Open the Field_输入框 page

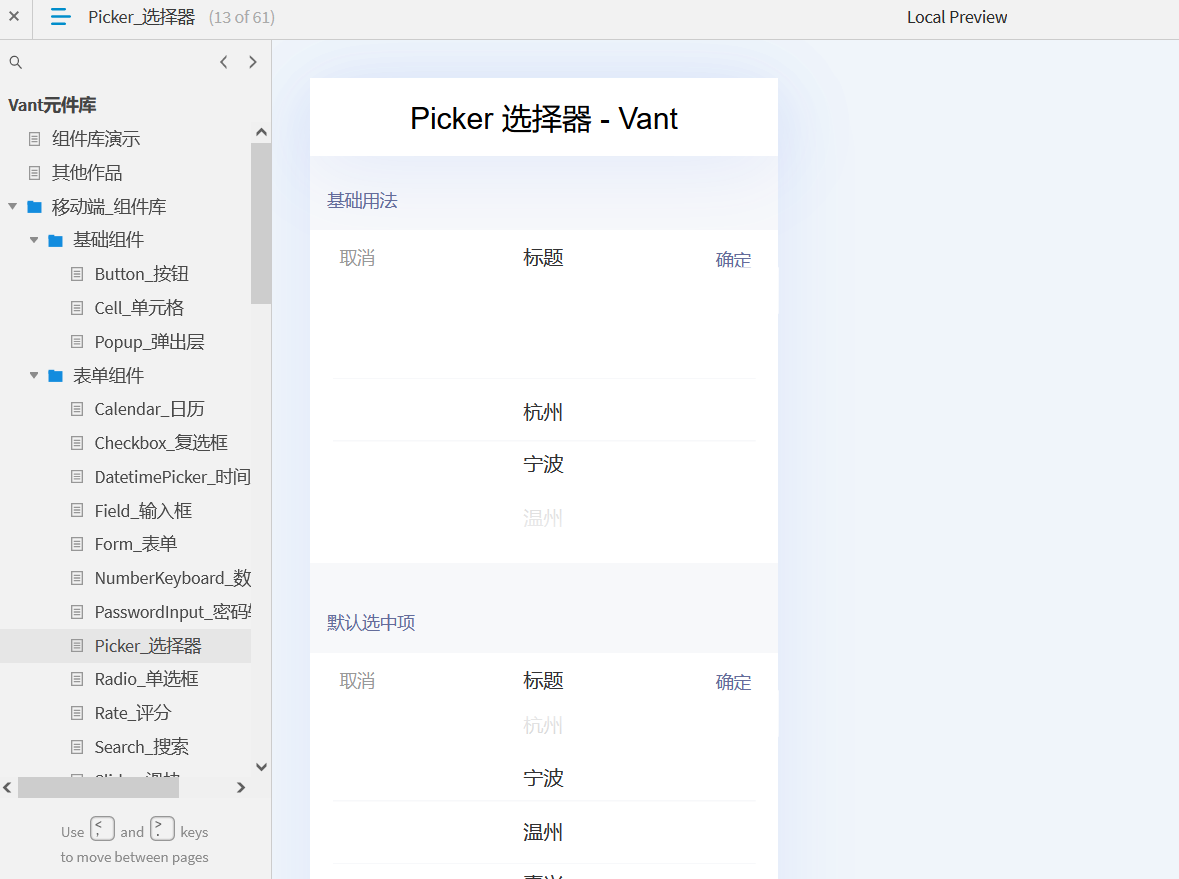click(x=144, y=511)
